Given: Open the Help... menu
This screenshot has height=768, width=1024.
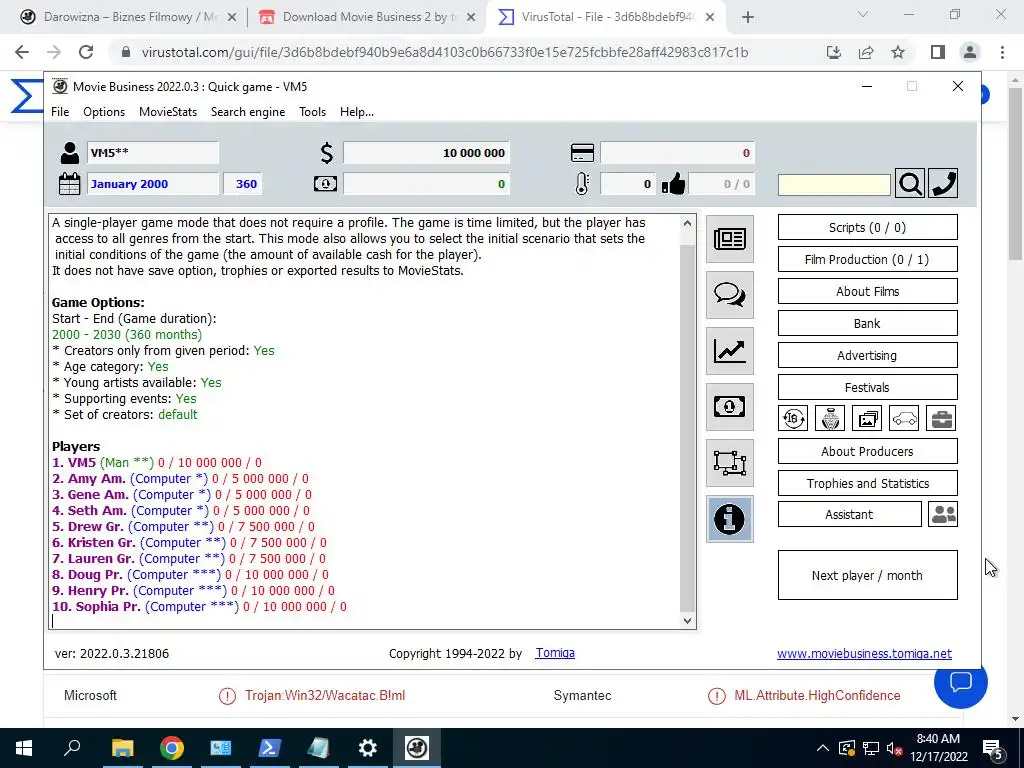Looking at the screenshot, I should pos(357,112).
